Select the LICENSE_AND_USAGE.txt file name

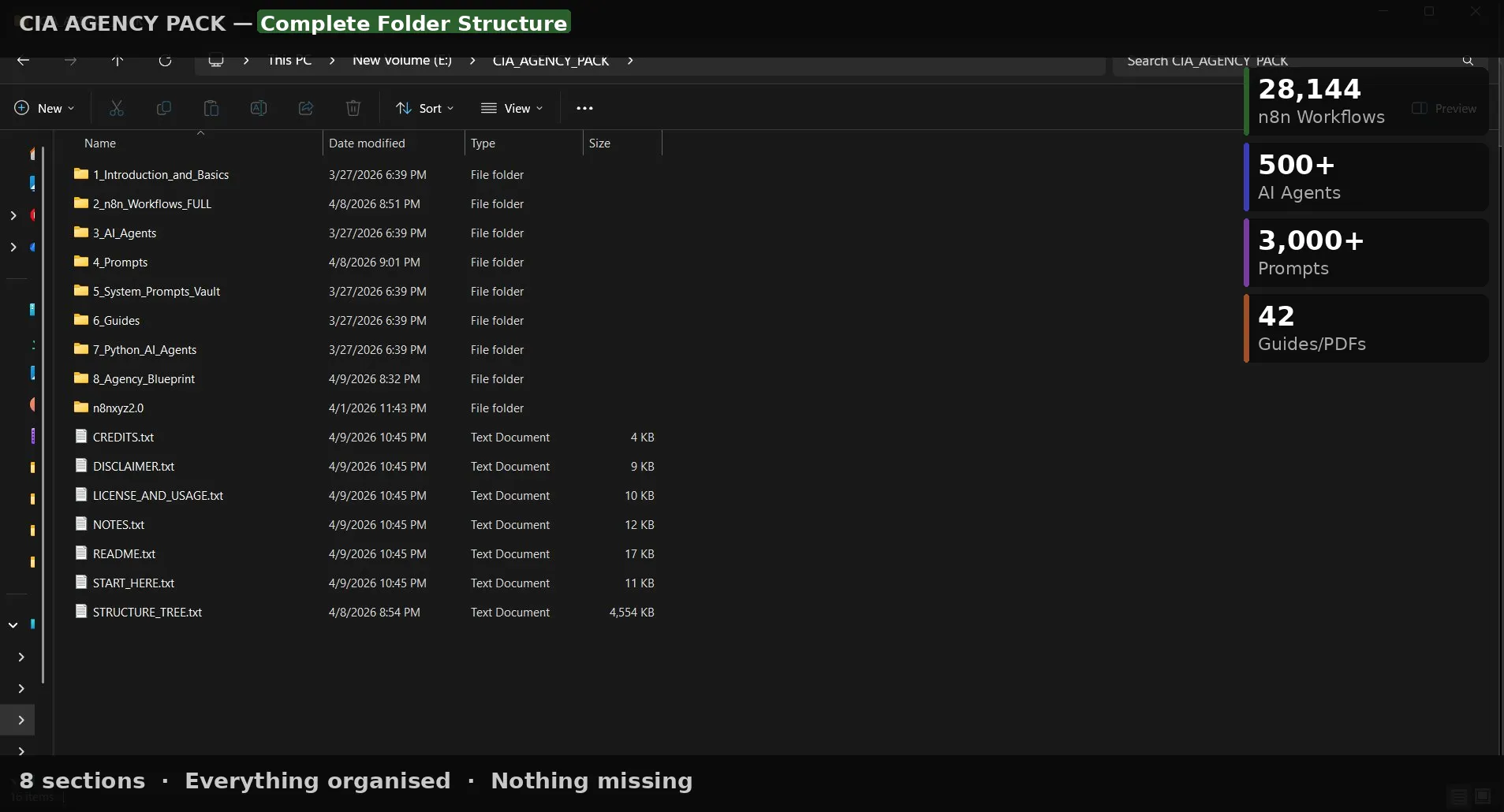(159, 495)
